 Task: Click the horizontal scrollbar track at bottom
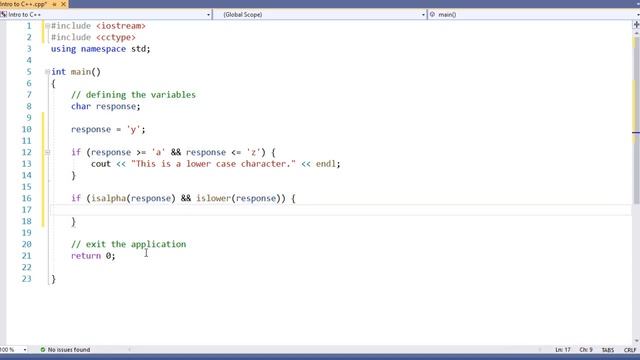tap(334, 350)
